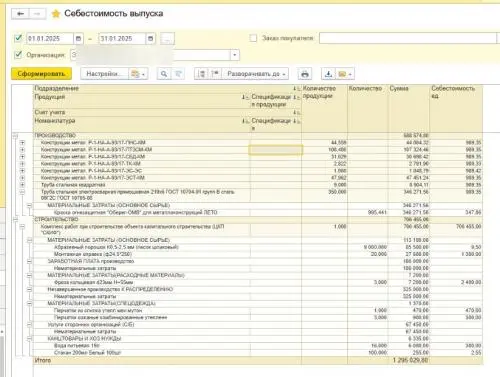Click the back navigation arrow
The width and height of the screenshot is (500, 377).
tap(20, 14)
